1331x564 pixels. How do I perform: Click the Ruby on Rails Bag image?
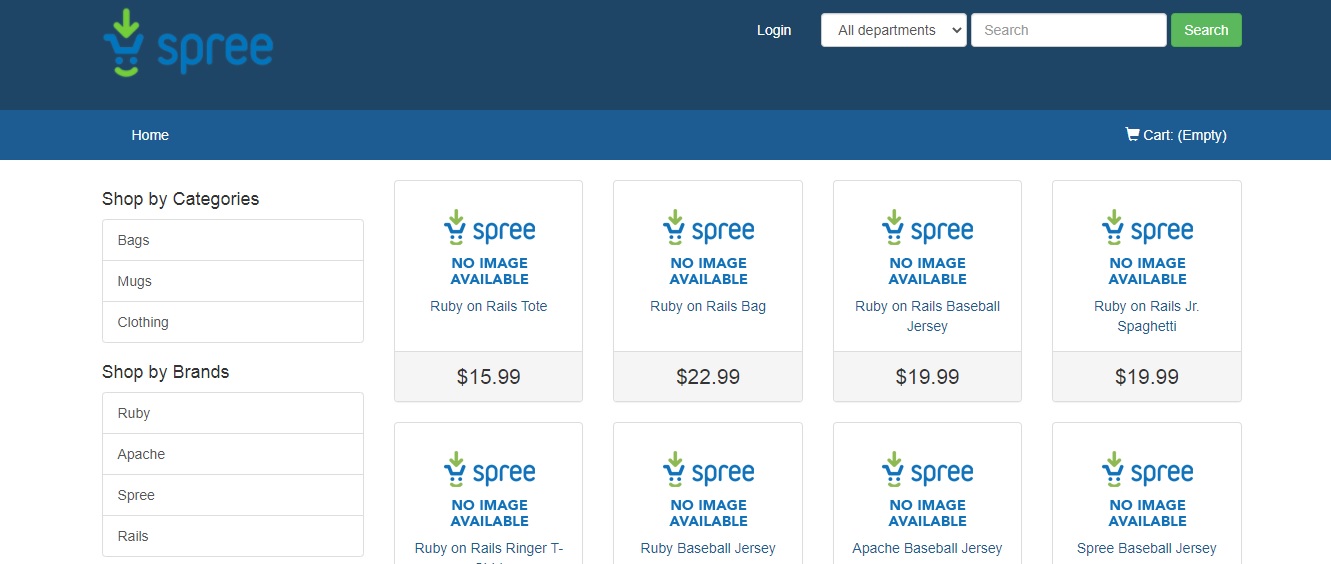point(708,246)
